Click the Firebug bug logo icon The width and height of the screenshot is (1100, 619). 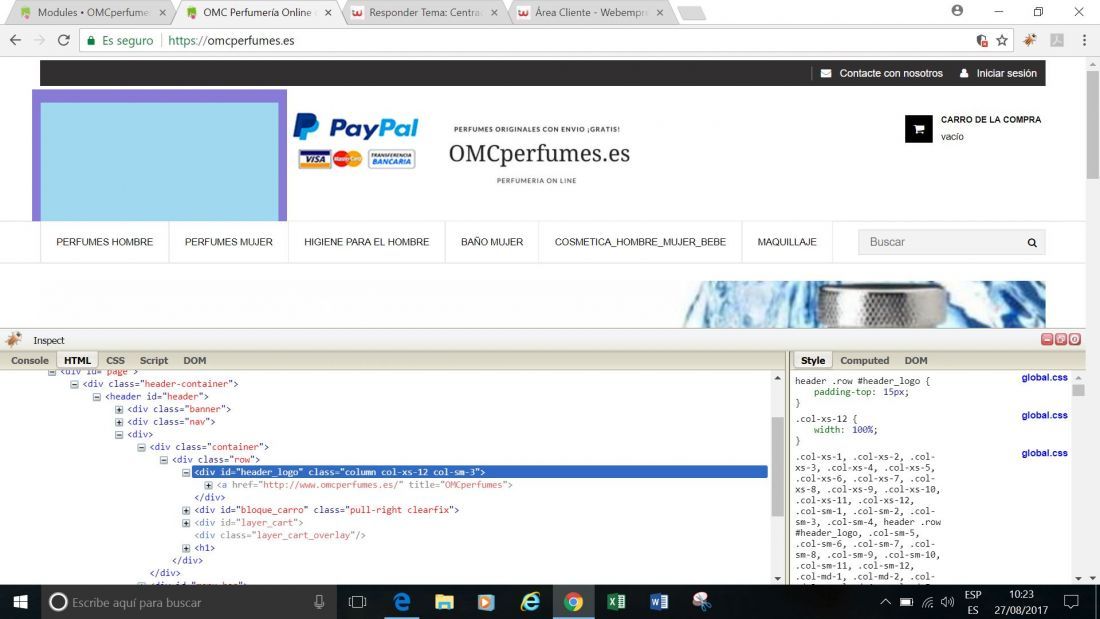pyautogui.click(x=13, y=340)
